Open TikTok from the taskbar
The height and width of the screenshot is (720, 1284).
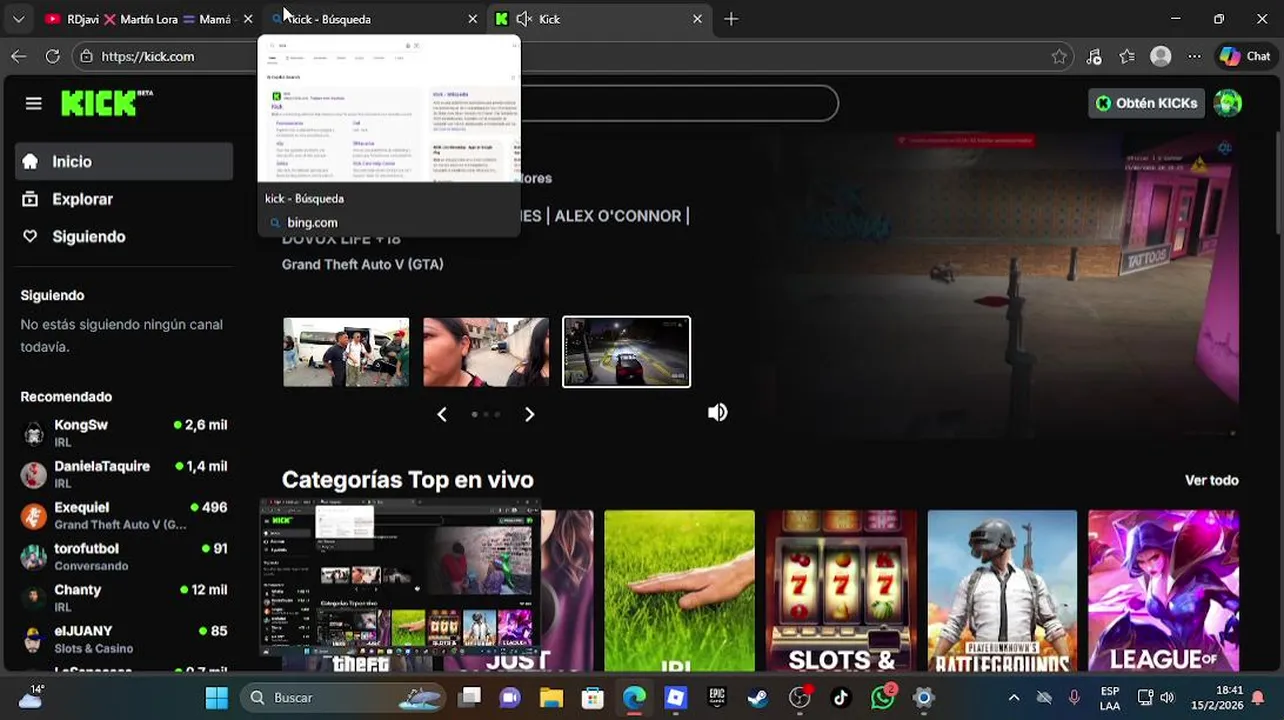pyautogui.click(x=840, y=698)
